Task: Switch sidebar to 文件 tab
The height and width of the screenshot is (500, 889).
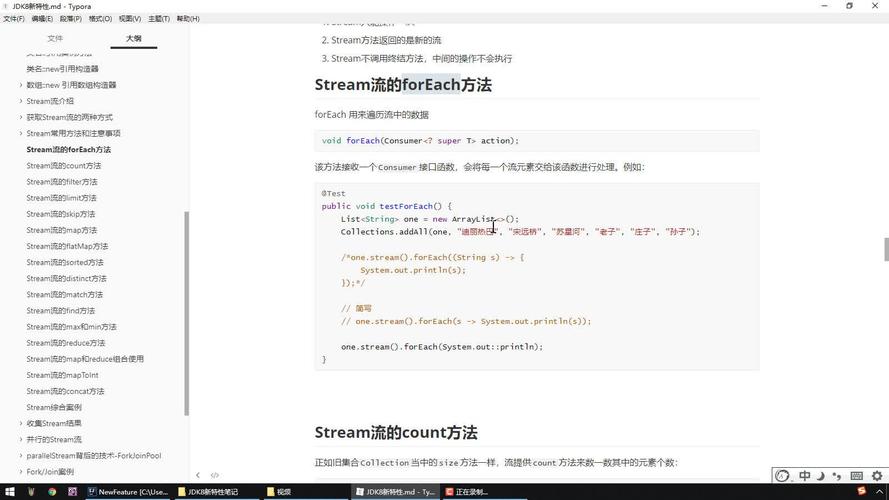Action: pyautogui.click(x=55, y=38)
